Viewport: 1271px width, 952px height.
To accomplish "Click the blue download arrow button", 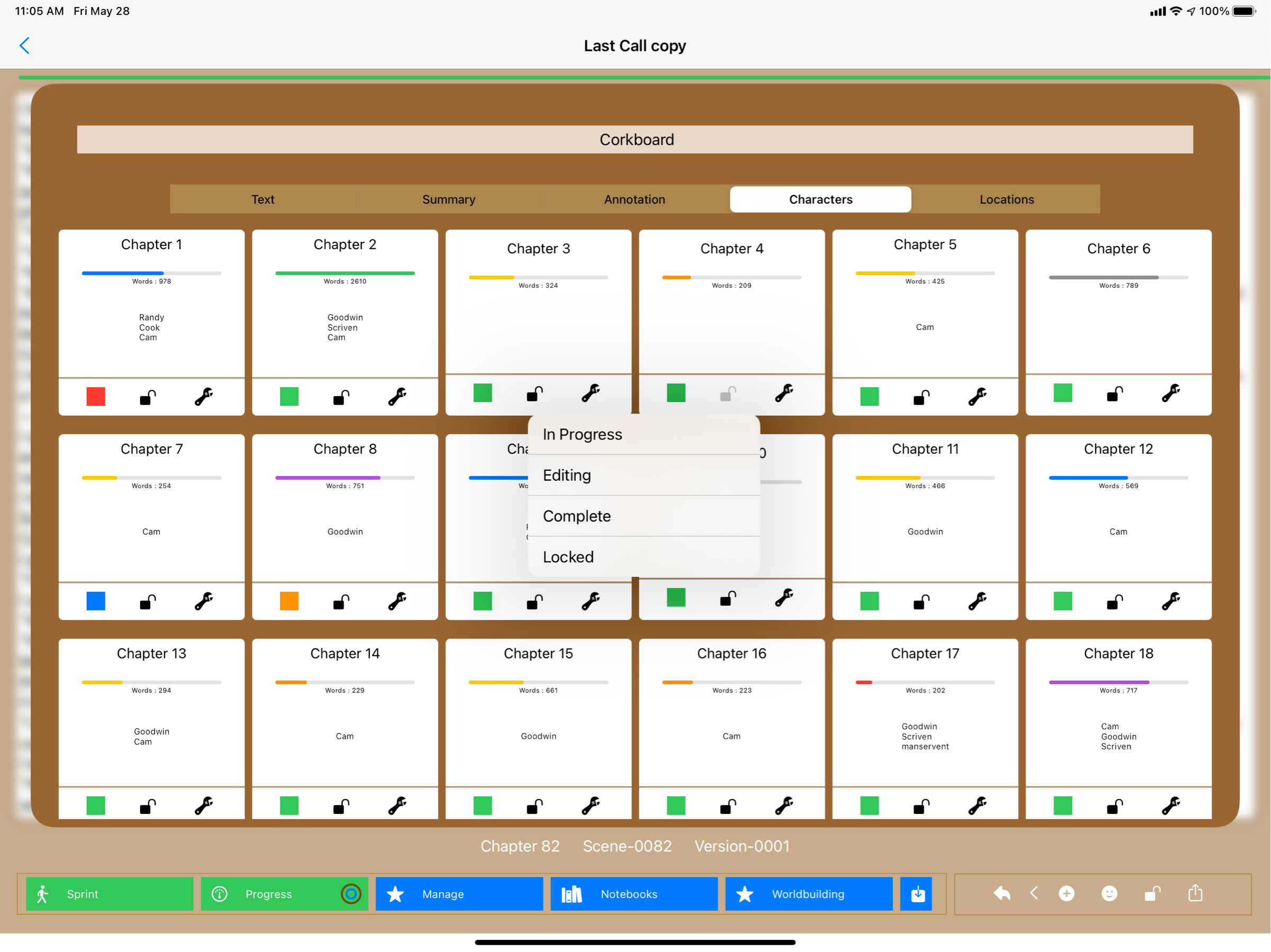I will coord(918,894).
